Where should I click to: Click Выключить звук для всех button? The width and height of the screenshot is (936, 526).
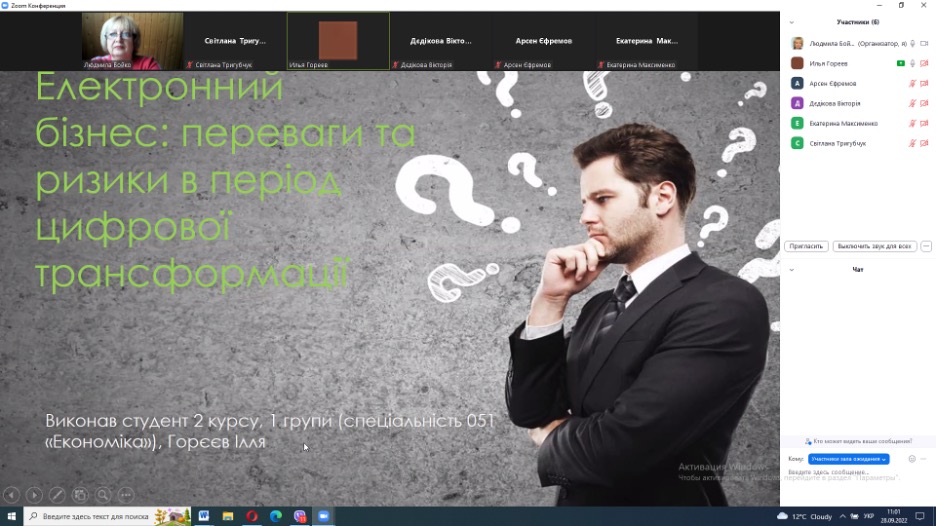pos(874,246)
